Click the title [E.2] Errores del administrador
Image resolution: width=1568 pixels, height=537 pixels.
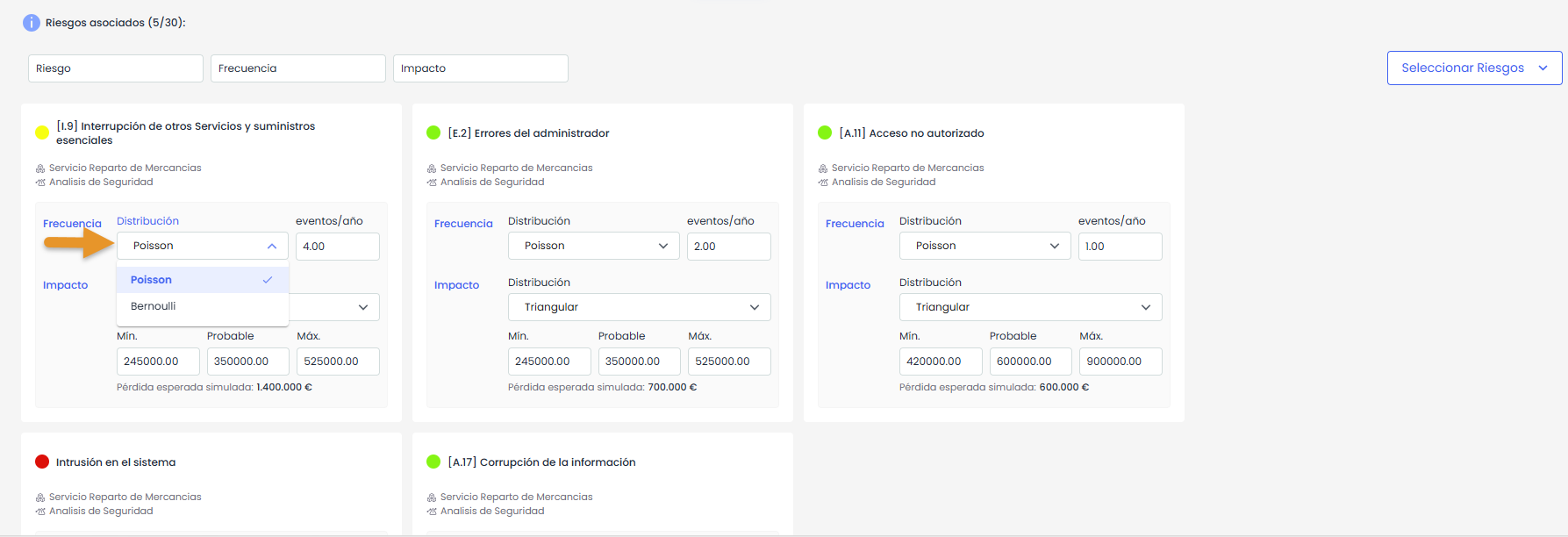coord(528,133)
